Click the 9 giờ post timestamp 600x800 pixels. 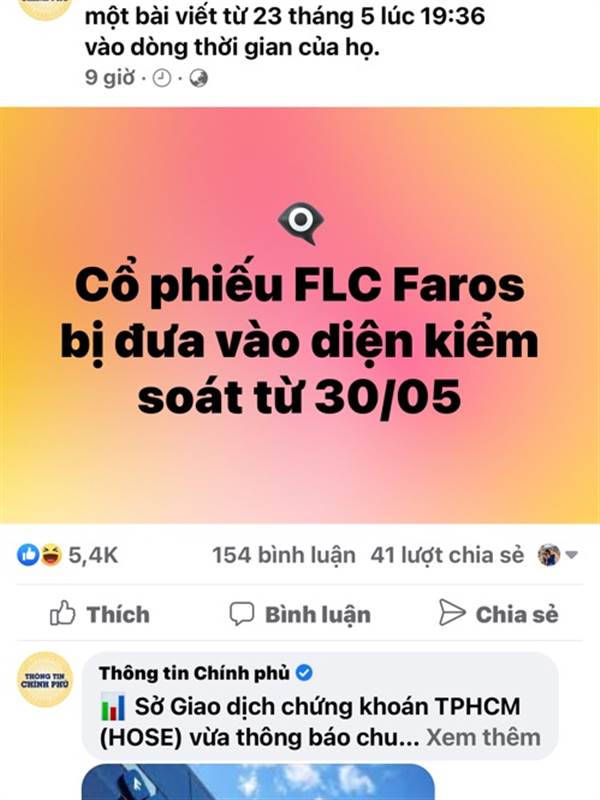[x=110, y=78]
